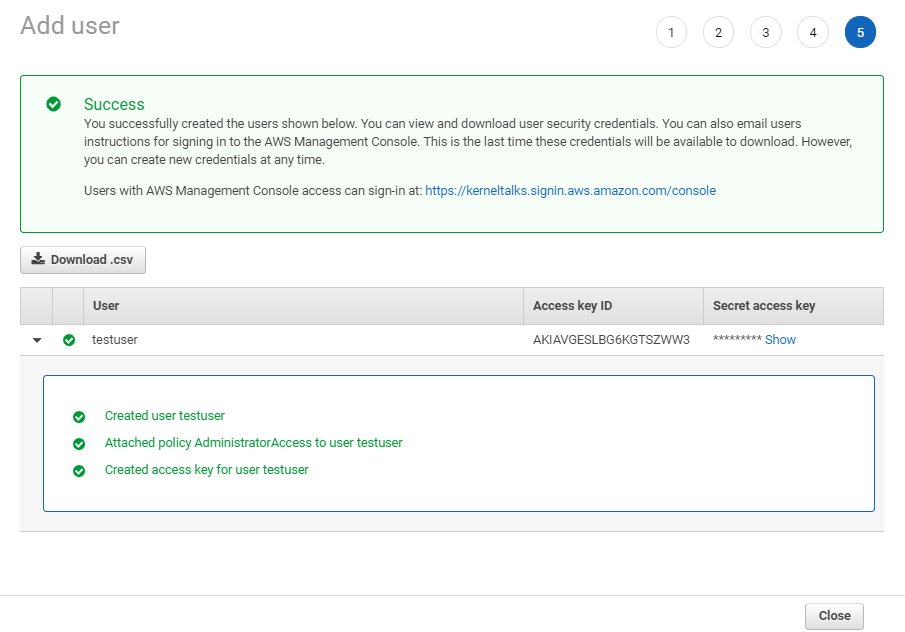Click check icon beside Attached policy AdministratorAccess
Image resolution: width=905 pixels, height=632 pixels.
[79, 444]
